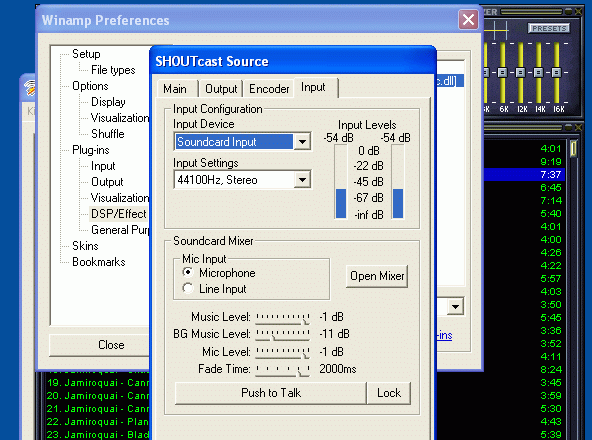The image size is (592, 440).
Task: Select Plug-ins in preferences tree
Action: [x=91, y=150]
